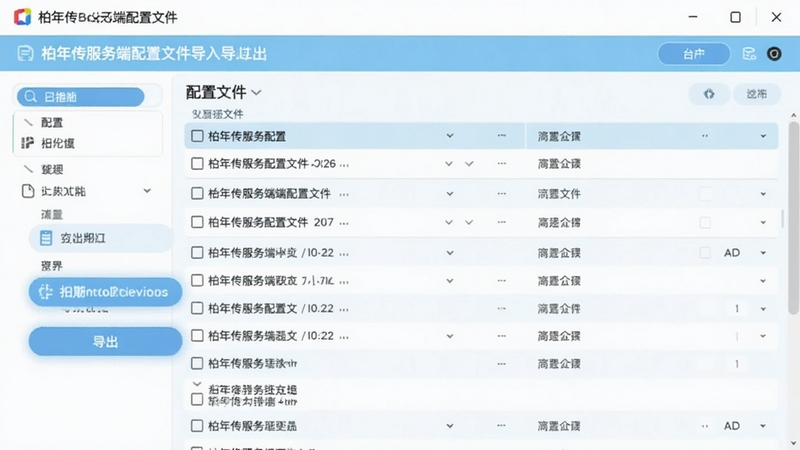Click the dark circular icon in the header
Screen dimensions: 800x450
[774, 54]
